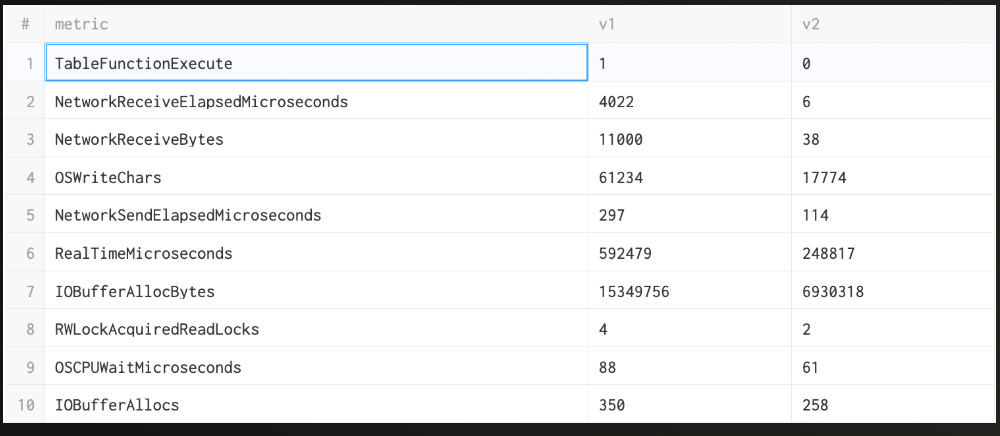Image resolution: width=1000 pixels, height=436 pixels.
Task: Click v1 value 15349756 cell
Action: click(x=689, y=291)
